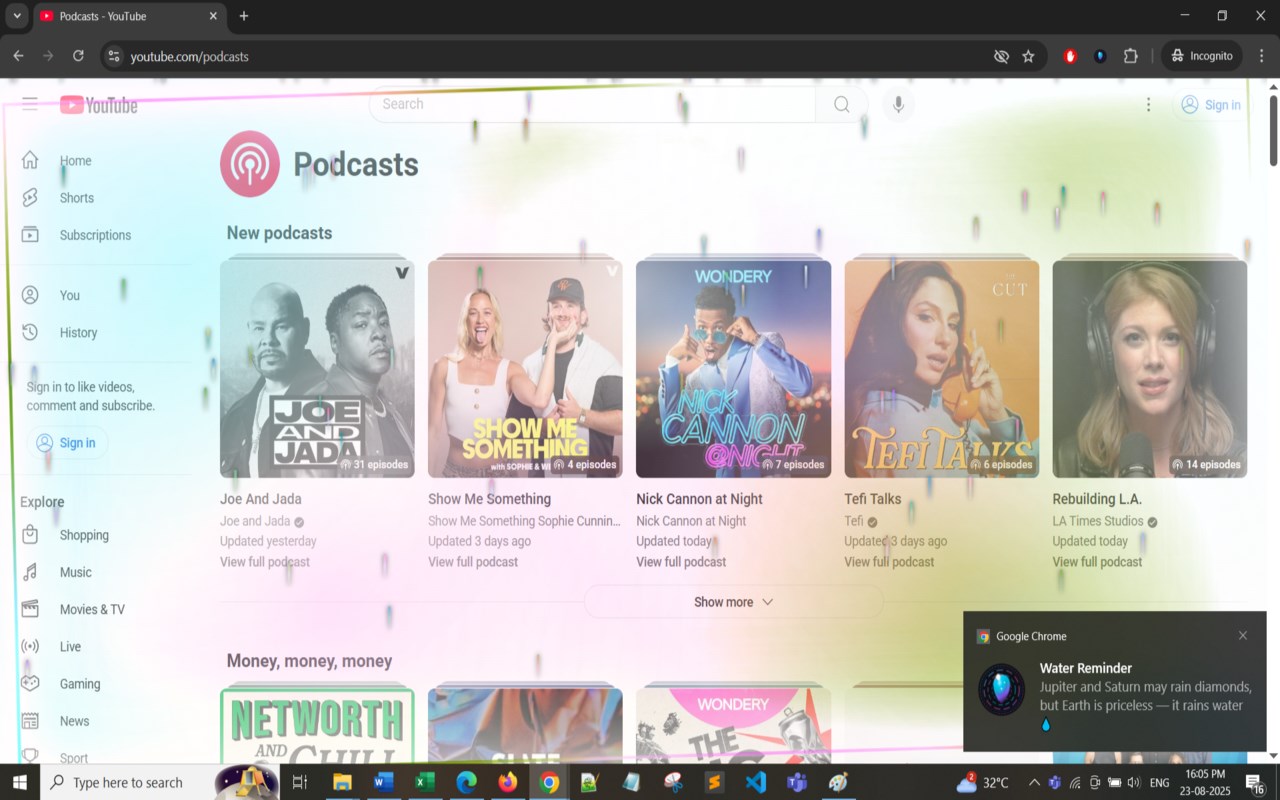Open Networth and Chill podcast thumbnail
The height and width of the screenshot is (800, 1280).
coord(317,725)
